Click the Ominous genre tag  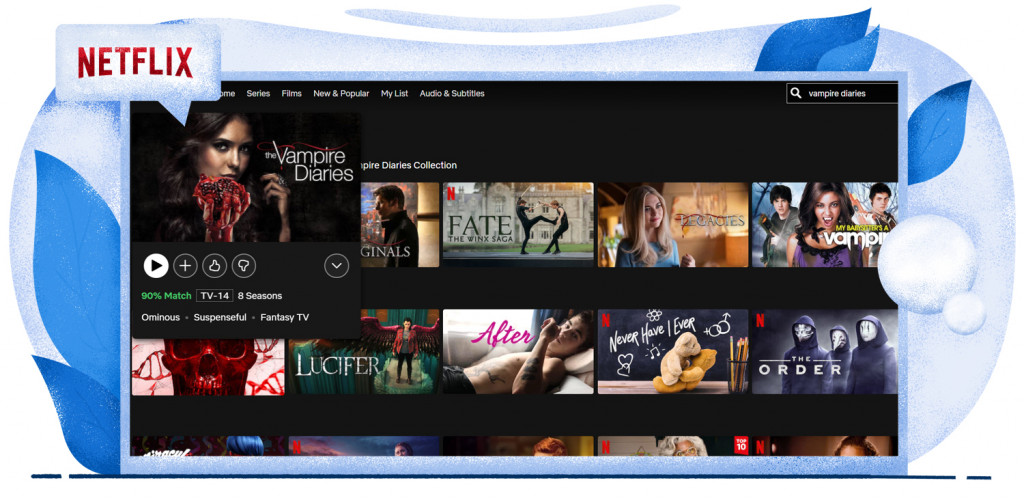(x=160, y=317)
